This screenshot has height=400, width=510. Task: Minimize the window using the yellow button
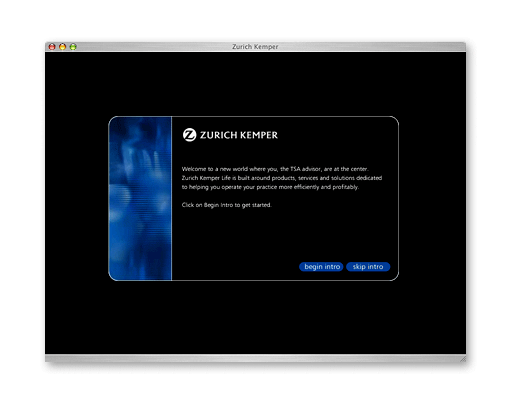(62, 47)
